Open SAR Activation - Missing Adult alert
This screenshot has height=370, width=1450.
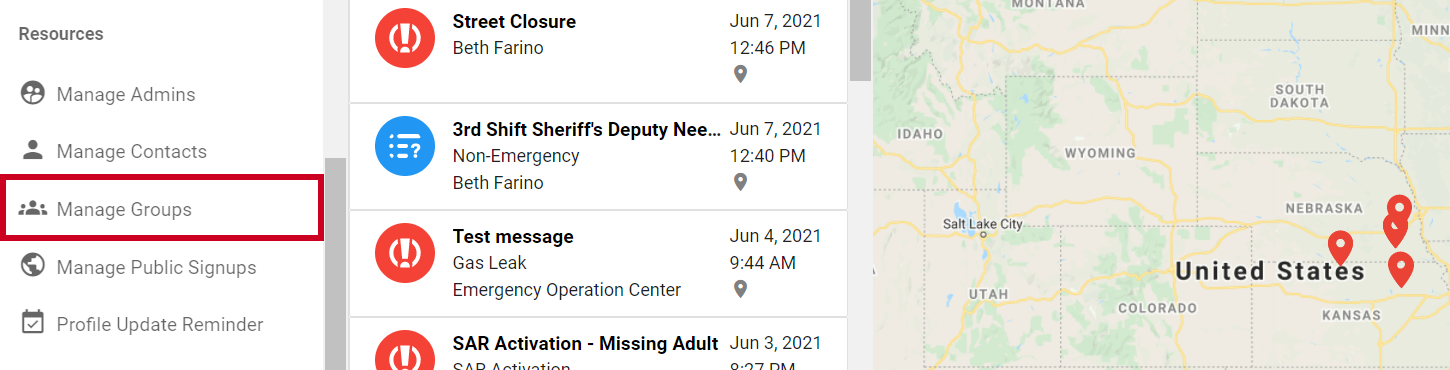point(598,344)
